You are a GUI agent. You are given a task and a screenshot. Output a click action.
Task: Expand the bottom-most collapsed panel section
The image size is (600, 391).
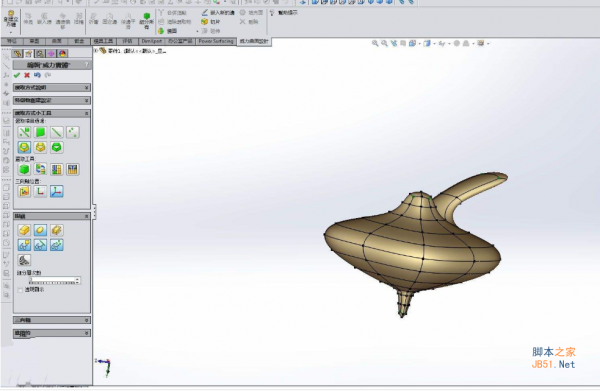tap(52, 333)
